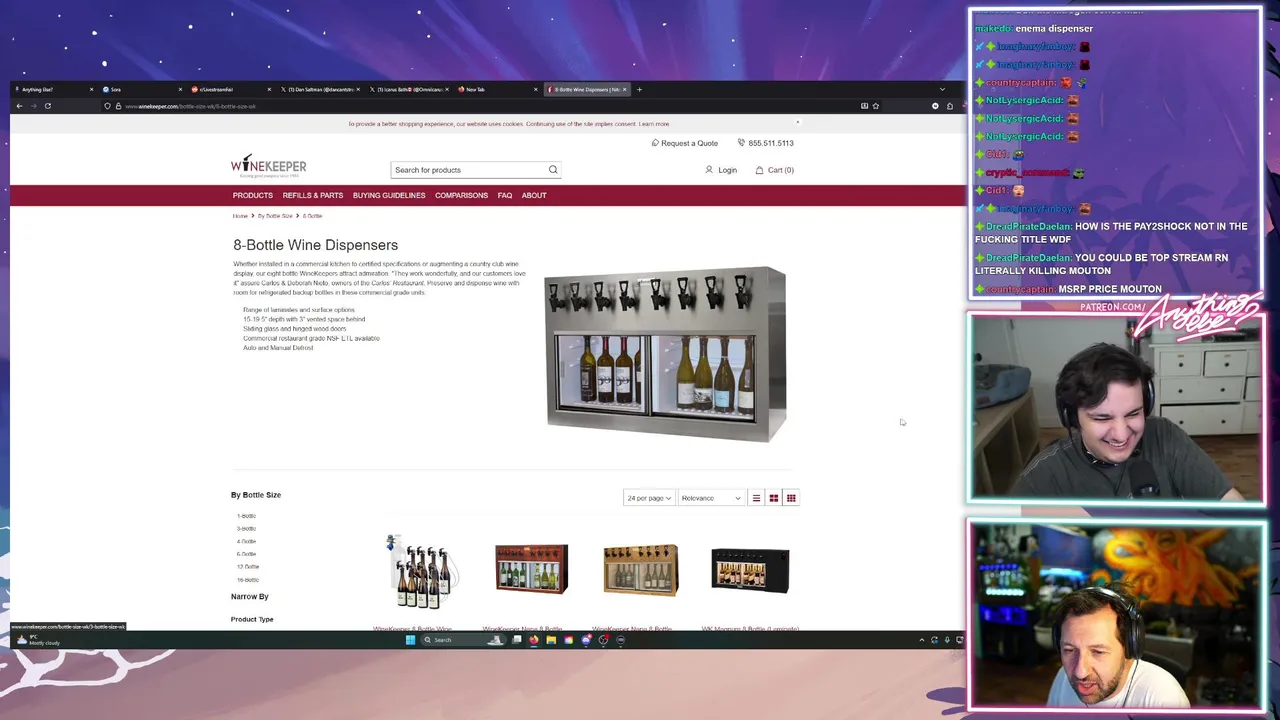Open the COMPARISONS menu
Image resolution: width=1280 pixels, height=720 pixels.
pos(461,196)
